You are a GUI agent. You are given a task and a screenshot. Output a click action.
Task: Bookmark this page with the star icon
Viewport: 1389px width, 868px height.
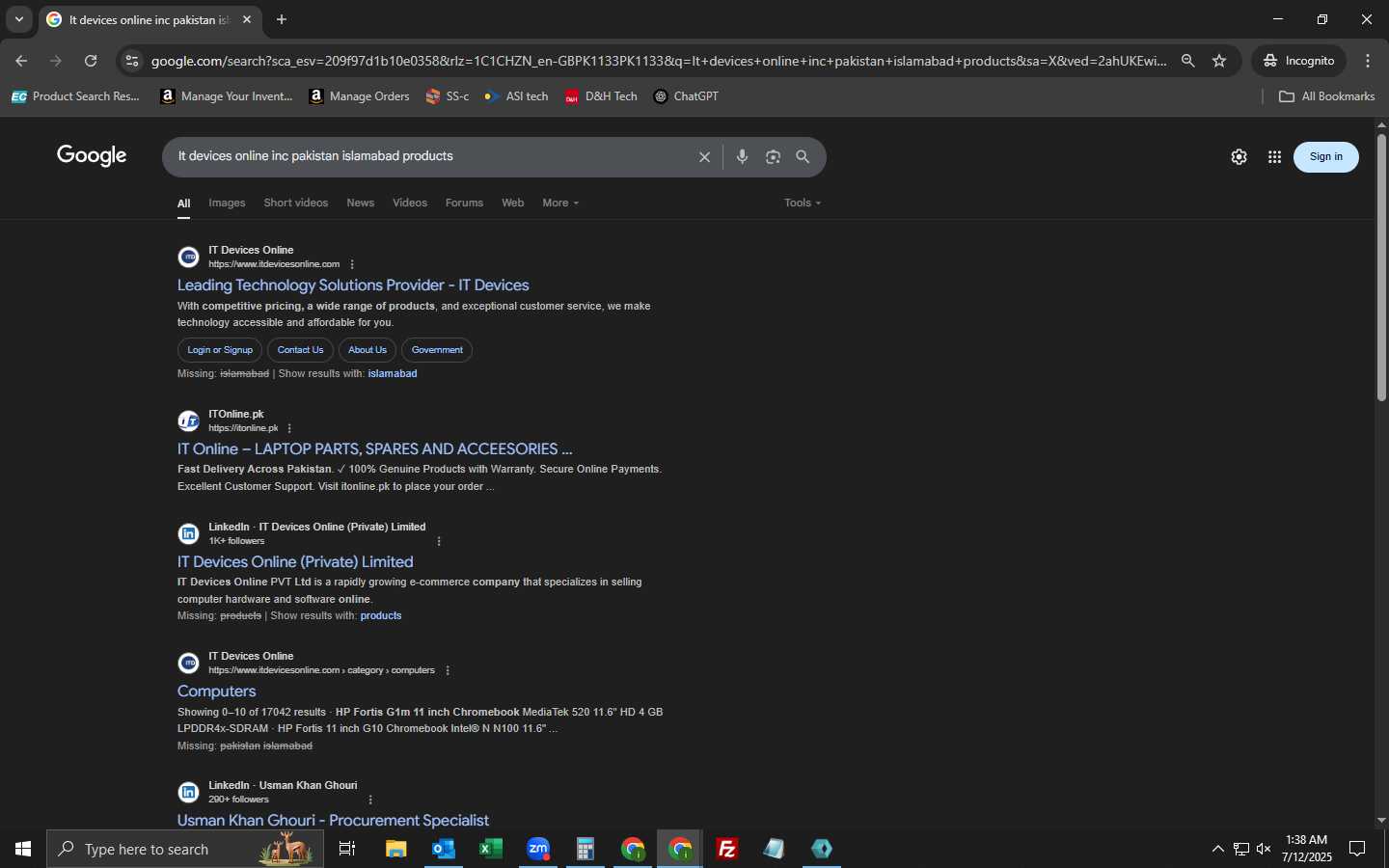(1219, 61)
